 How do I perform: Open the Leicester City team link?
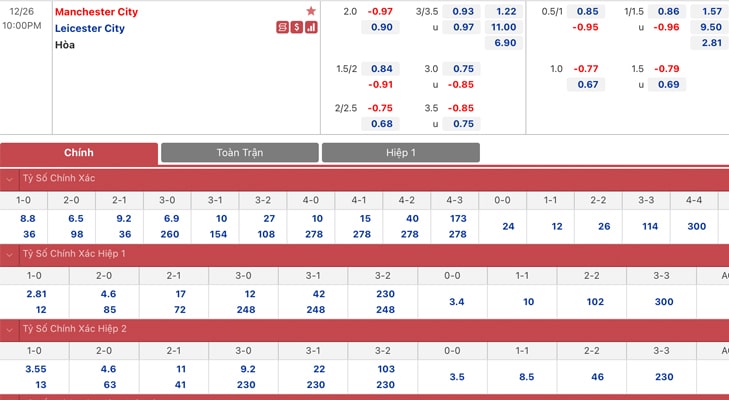pos(90,28)
